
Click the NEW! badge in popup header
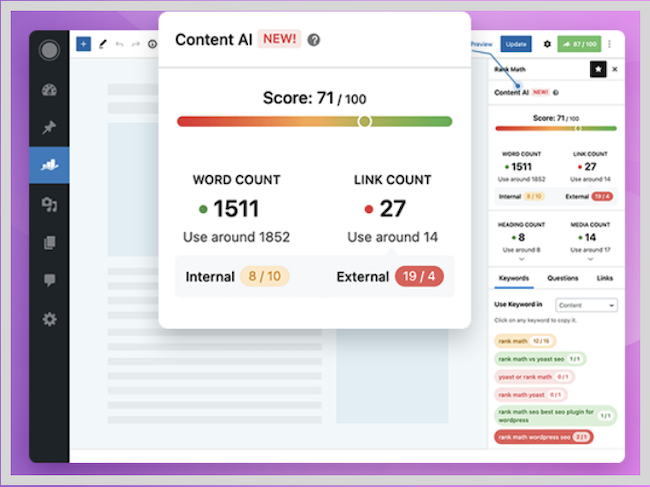(279, 39)
